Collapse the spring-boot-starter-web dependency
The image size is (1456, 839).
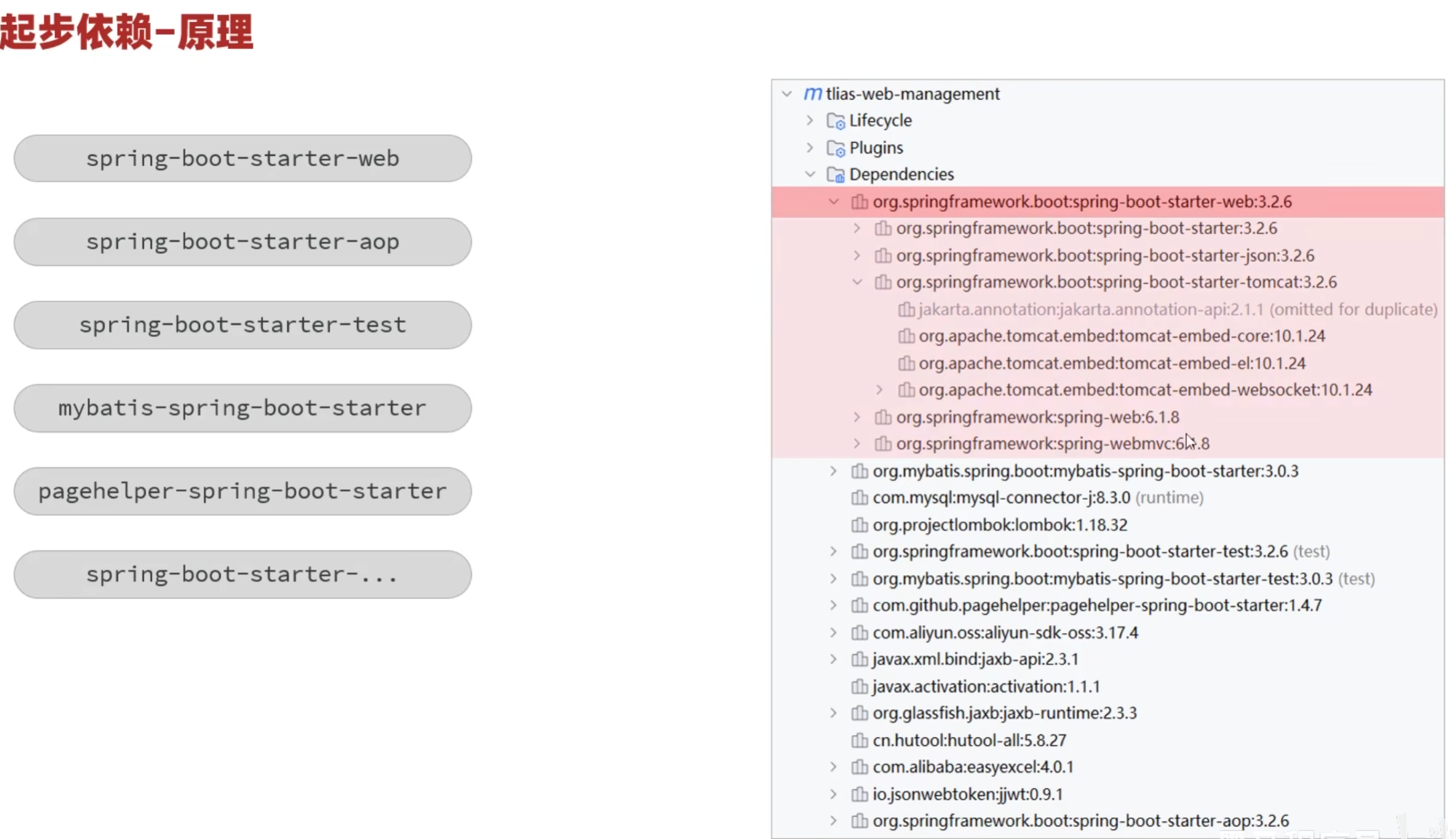click(x=834, y=202)
